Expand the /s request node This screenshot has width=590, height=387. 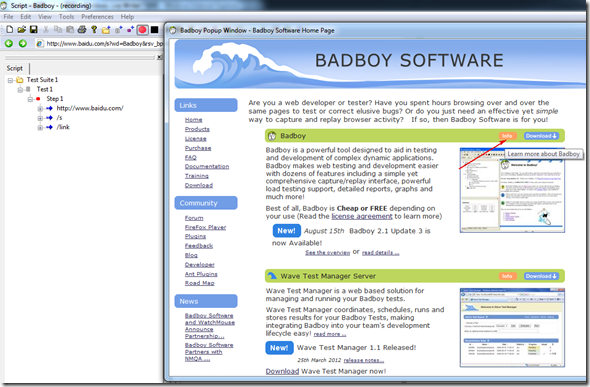[40, 118]
